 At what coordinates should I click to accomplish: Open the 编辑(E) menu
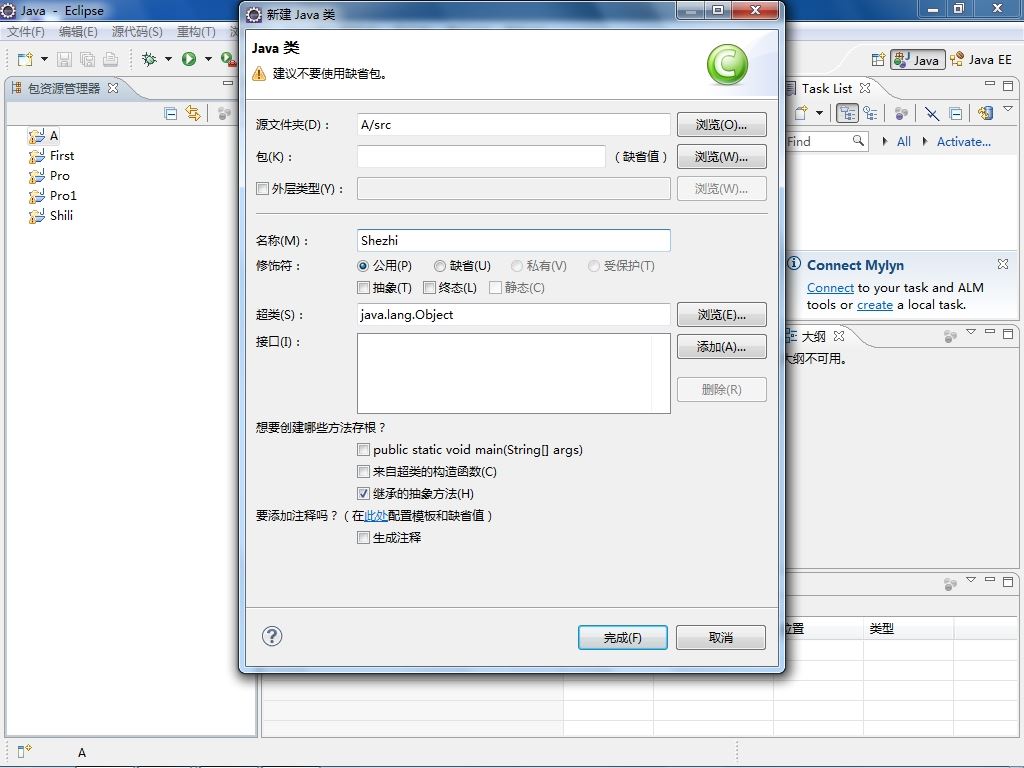coord(78,31)
